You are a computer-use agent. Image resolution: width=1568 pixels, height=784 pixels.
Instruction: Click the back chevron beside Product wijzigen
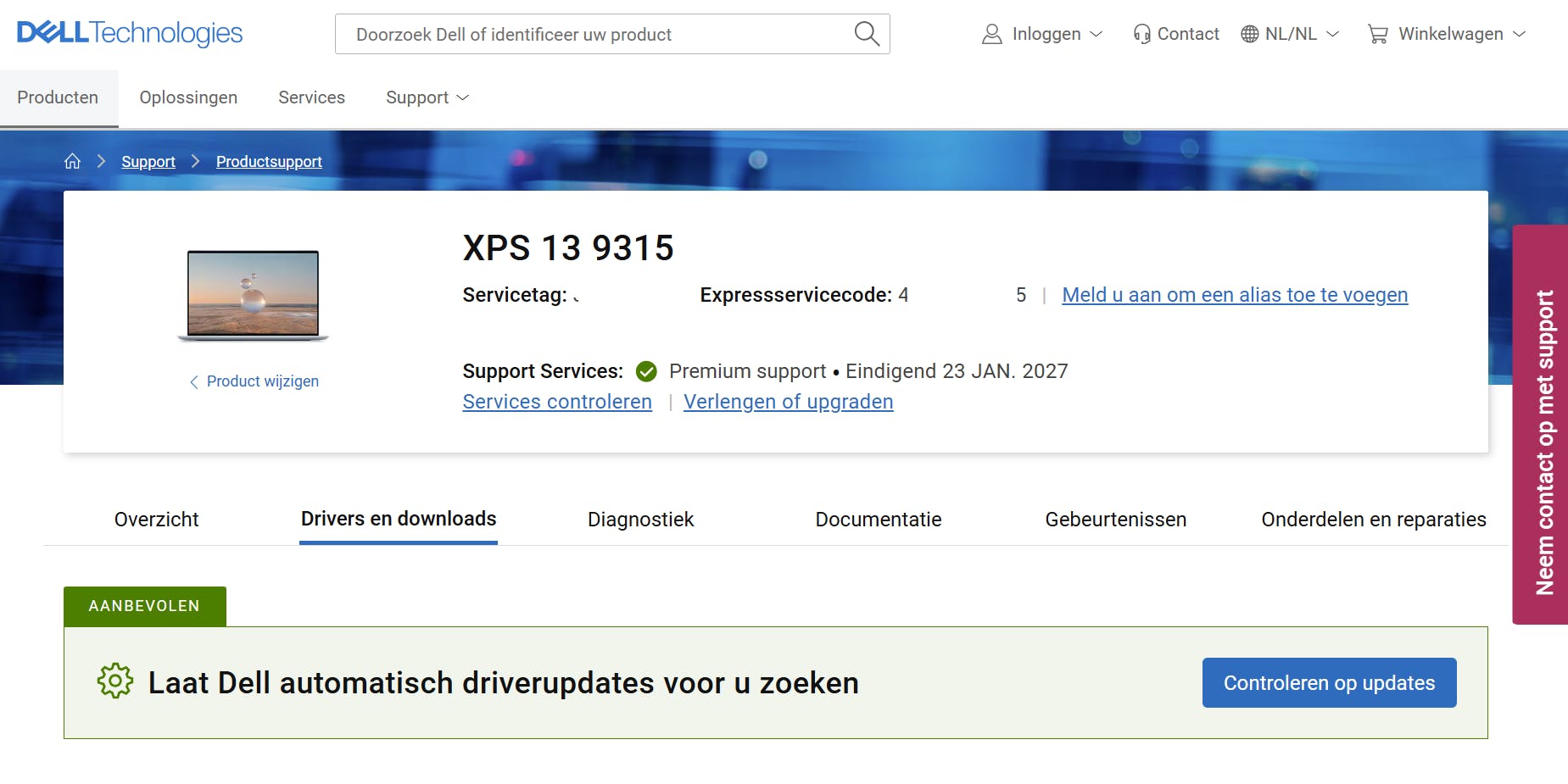[x=194, y=382]
